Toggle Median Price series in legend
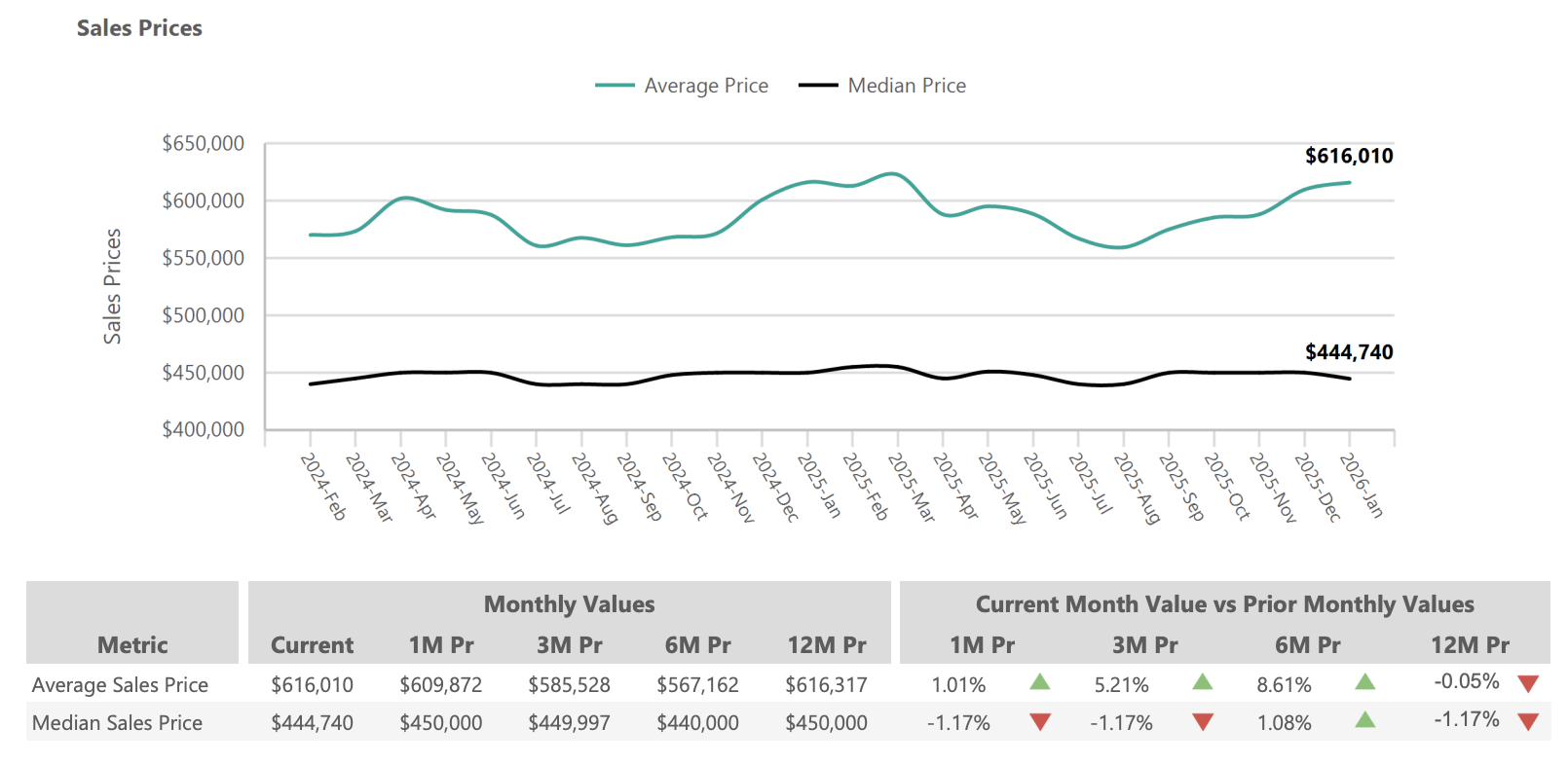The width and height of the screenshot is (1568, 765). point(906,86)
